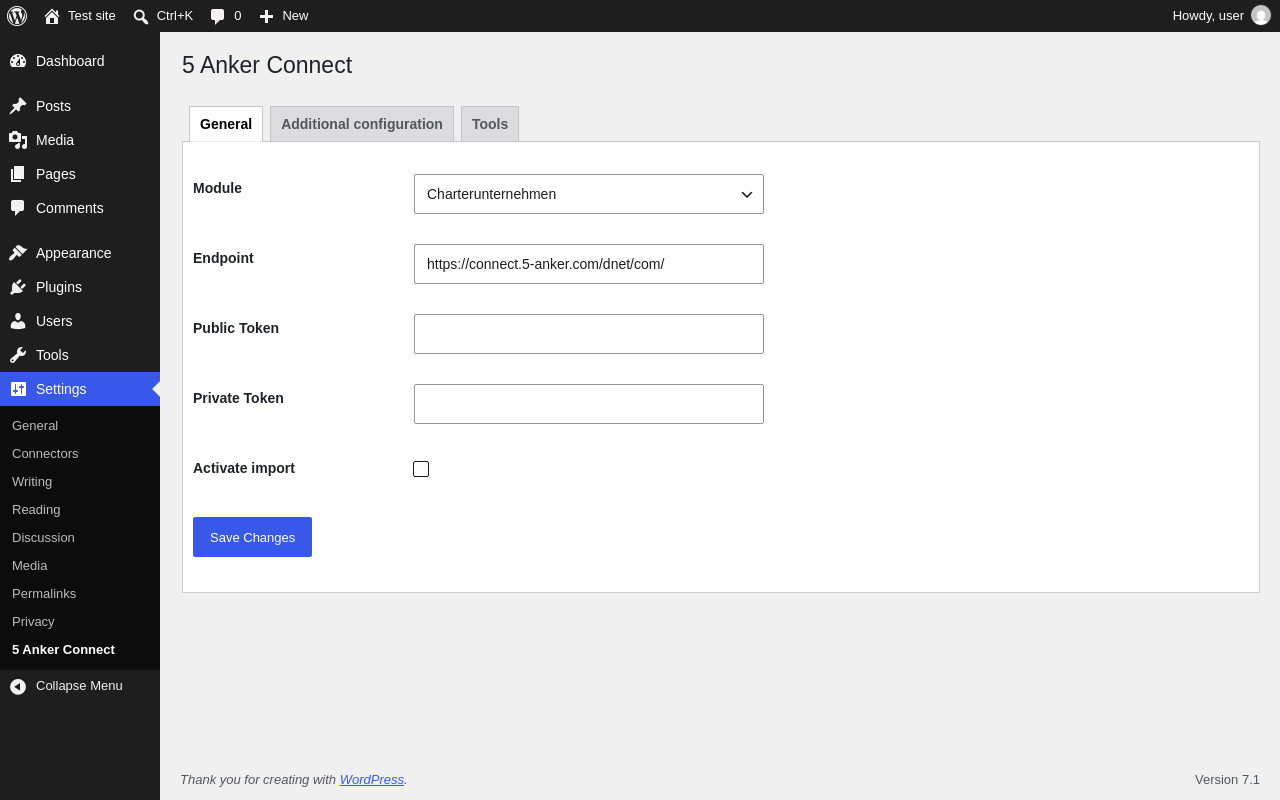
Task: Click the New text in the admin bar
Action: [295, 16]
